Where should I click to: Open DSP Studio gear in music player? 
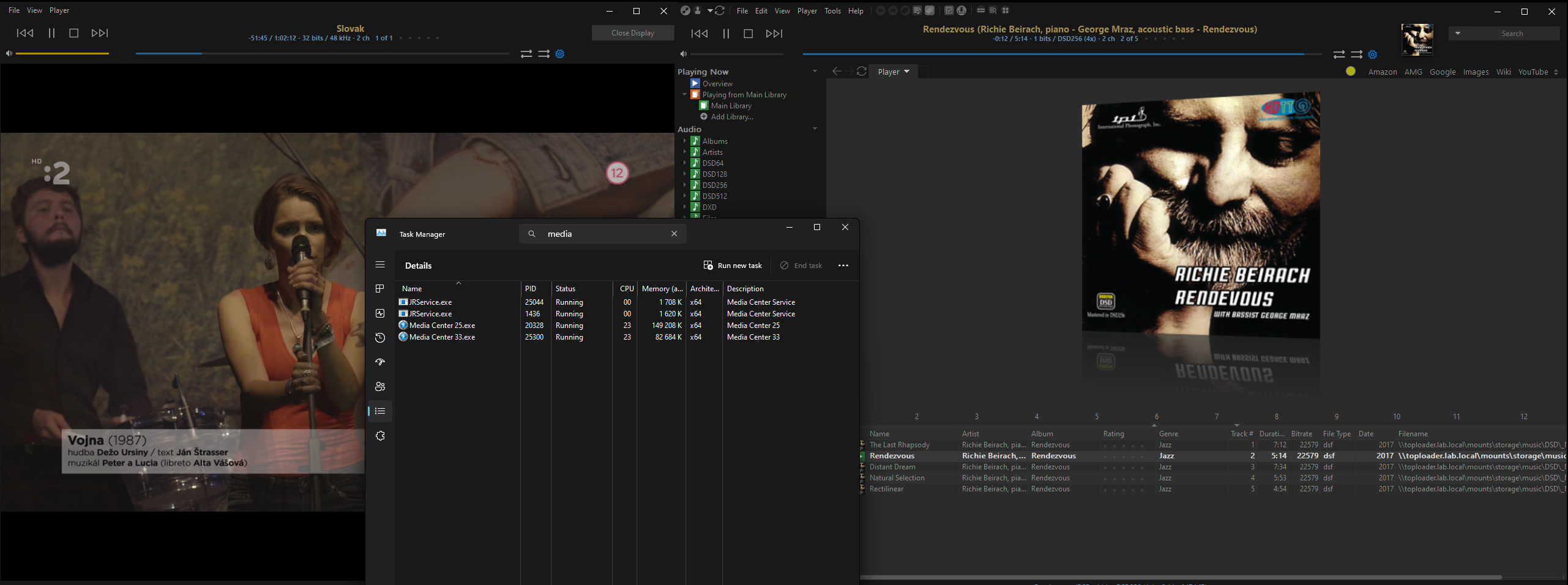tap(1373, 54)
